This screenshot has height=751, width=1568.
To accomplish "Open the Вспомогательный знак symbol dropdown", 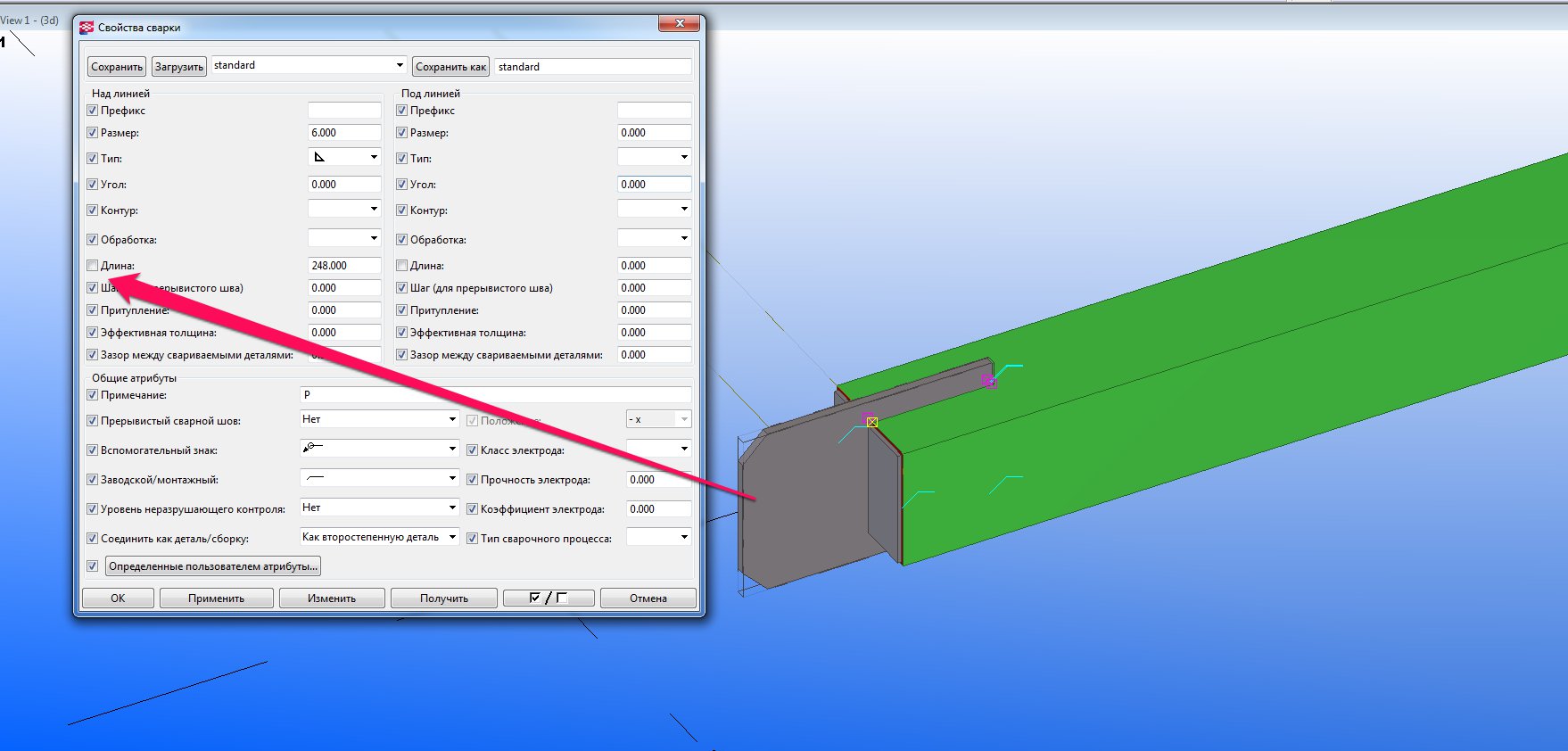I will click(379, 449).
